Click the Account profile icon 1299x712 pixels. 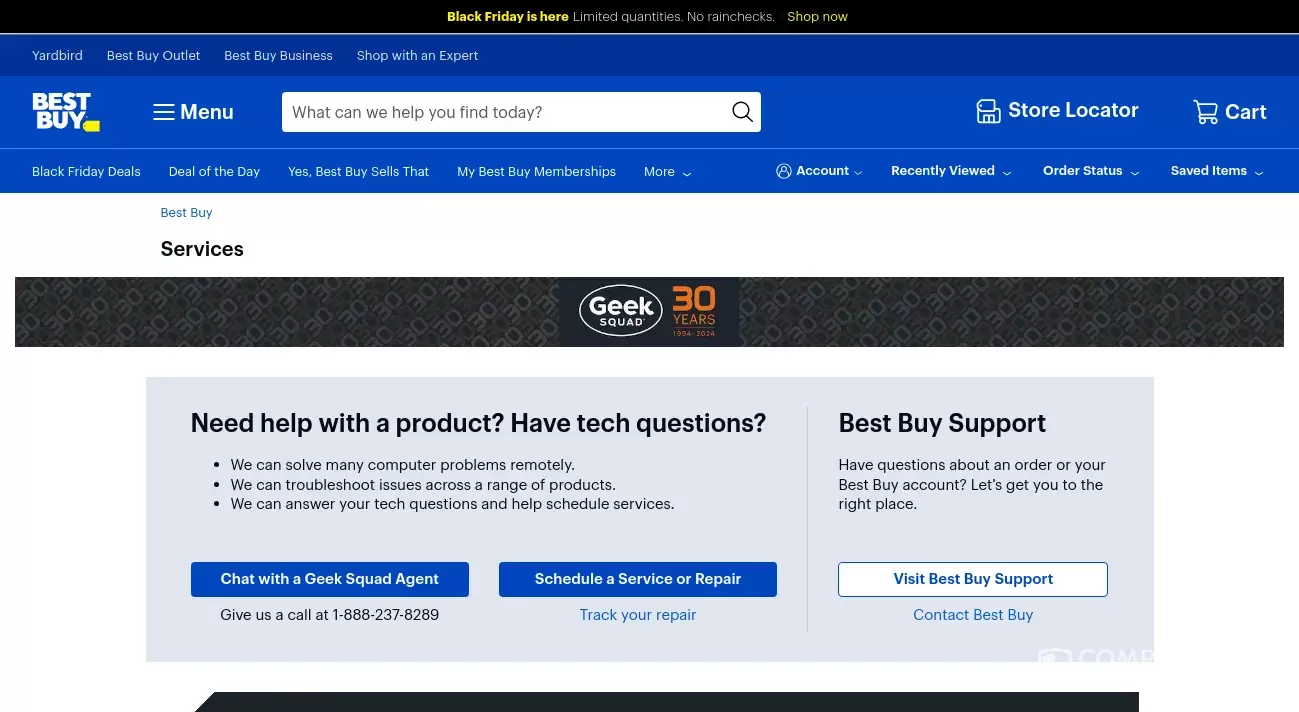pyautogui.click(x=784, y=171)
